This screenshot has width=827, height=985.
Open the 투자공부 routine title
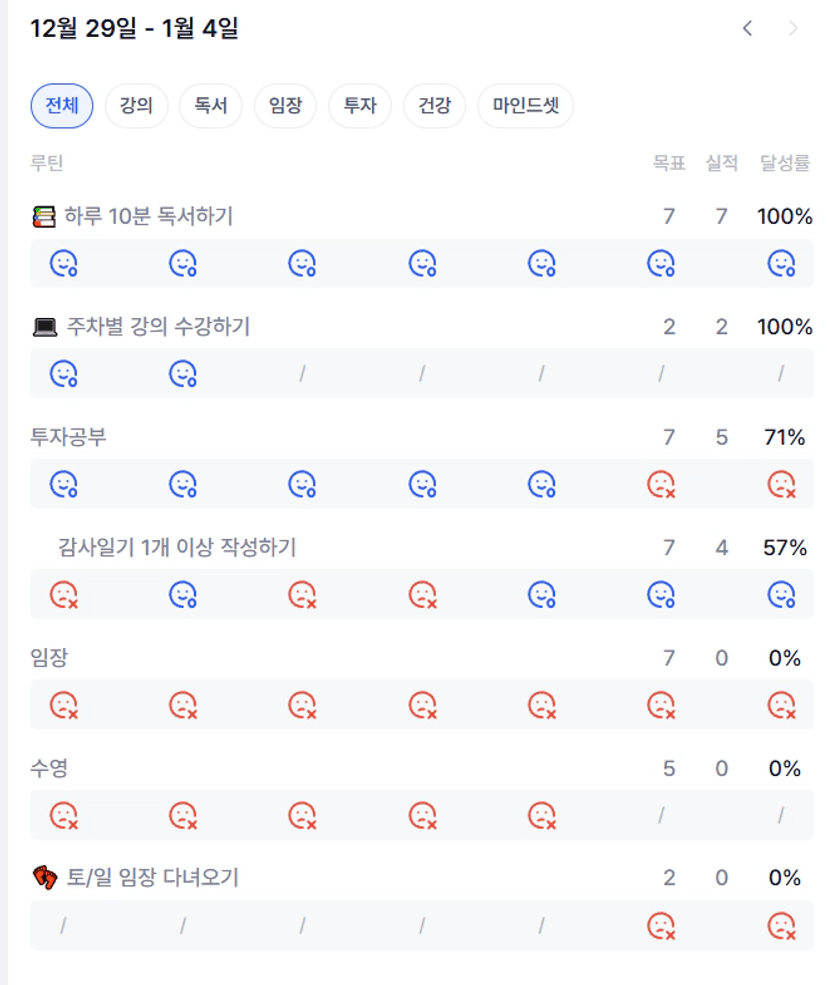69,437
